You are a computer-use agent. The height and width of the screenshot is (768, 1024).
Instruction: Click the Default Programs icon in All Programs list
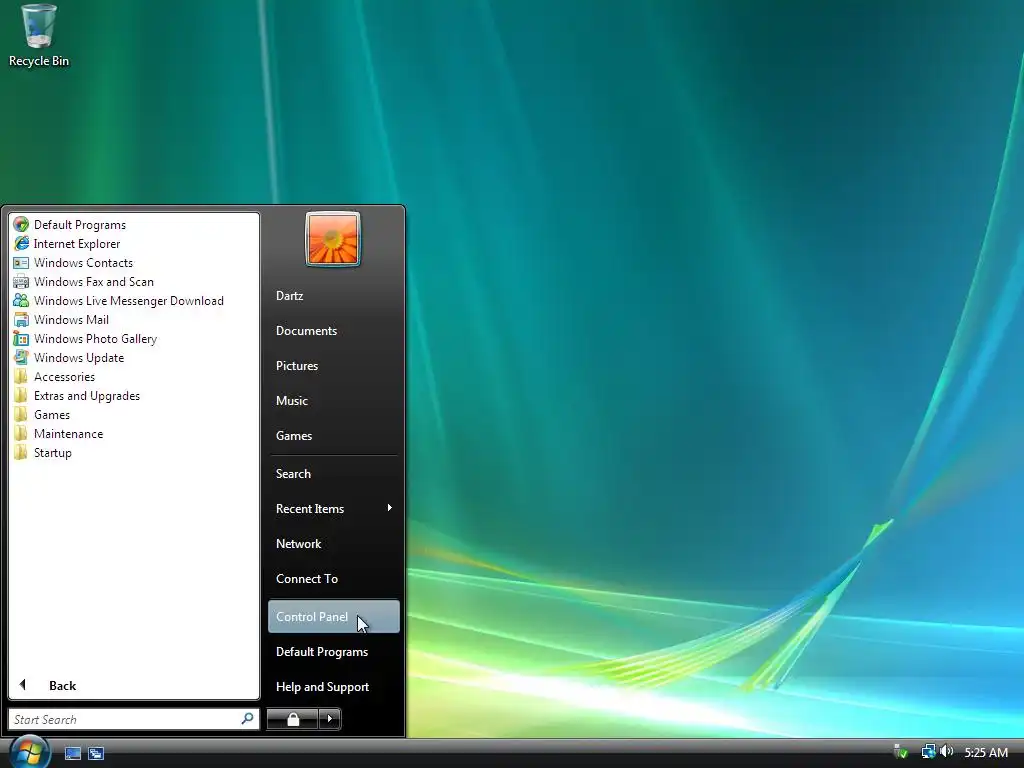21,225
